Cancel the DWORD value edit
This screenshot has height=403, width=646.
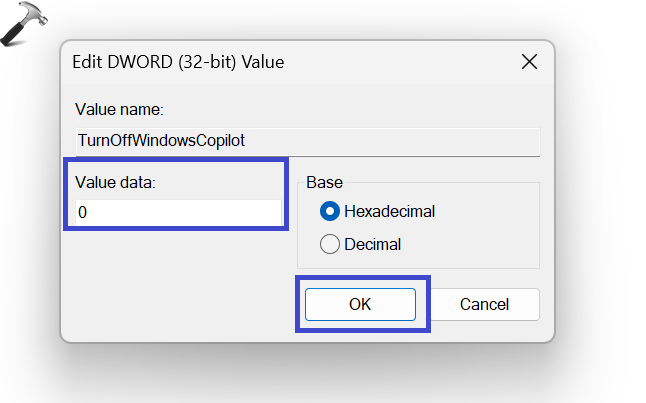(x=484, y=304)
